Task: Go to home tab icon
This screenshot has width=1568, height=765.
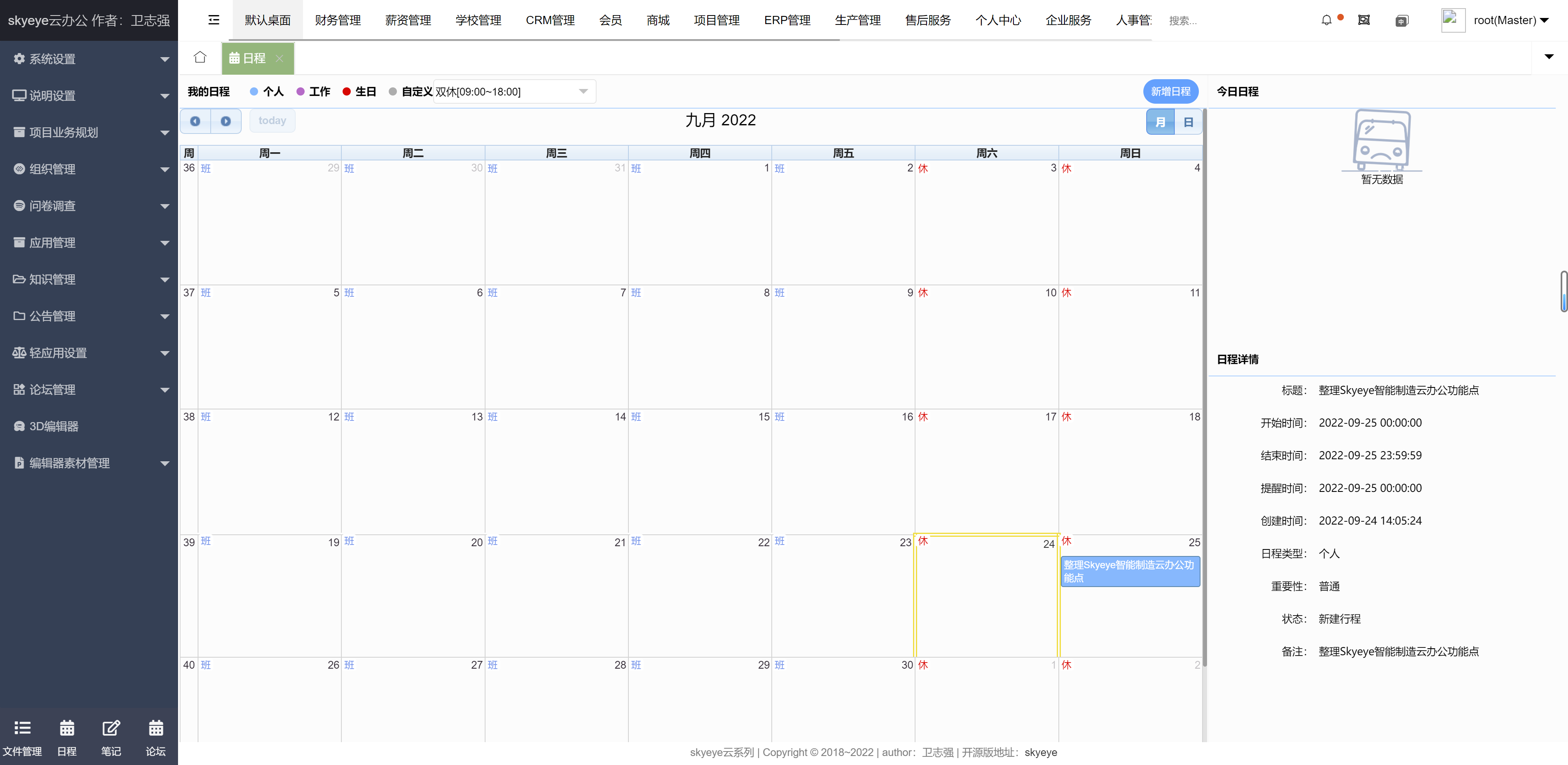Action: [x=200, y=58]
